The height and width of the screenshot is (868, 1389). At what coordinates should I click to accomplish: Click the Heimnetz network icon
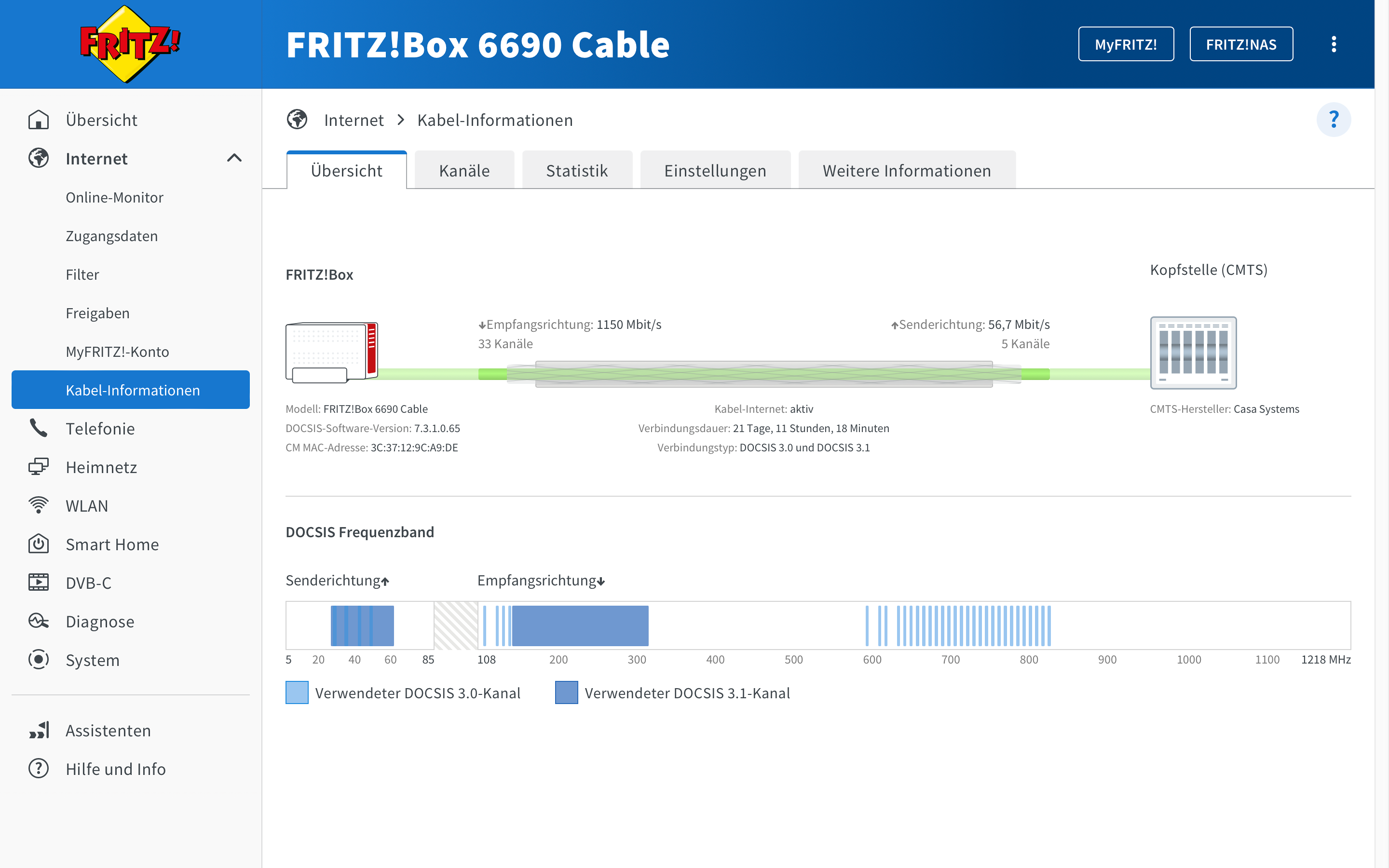tap(39, 467)
